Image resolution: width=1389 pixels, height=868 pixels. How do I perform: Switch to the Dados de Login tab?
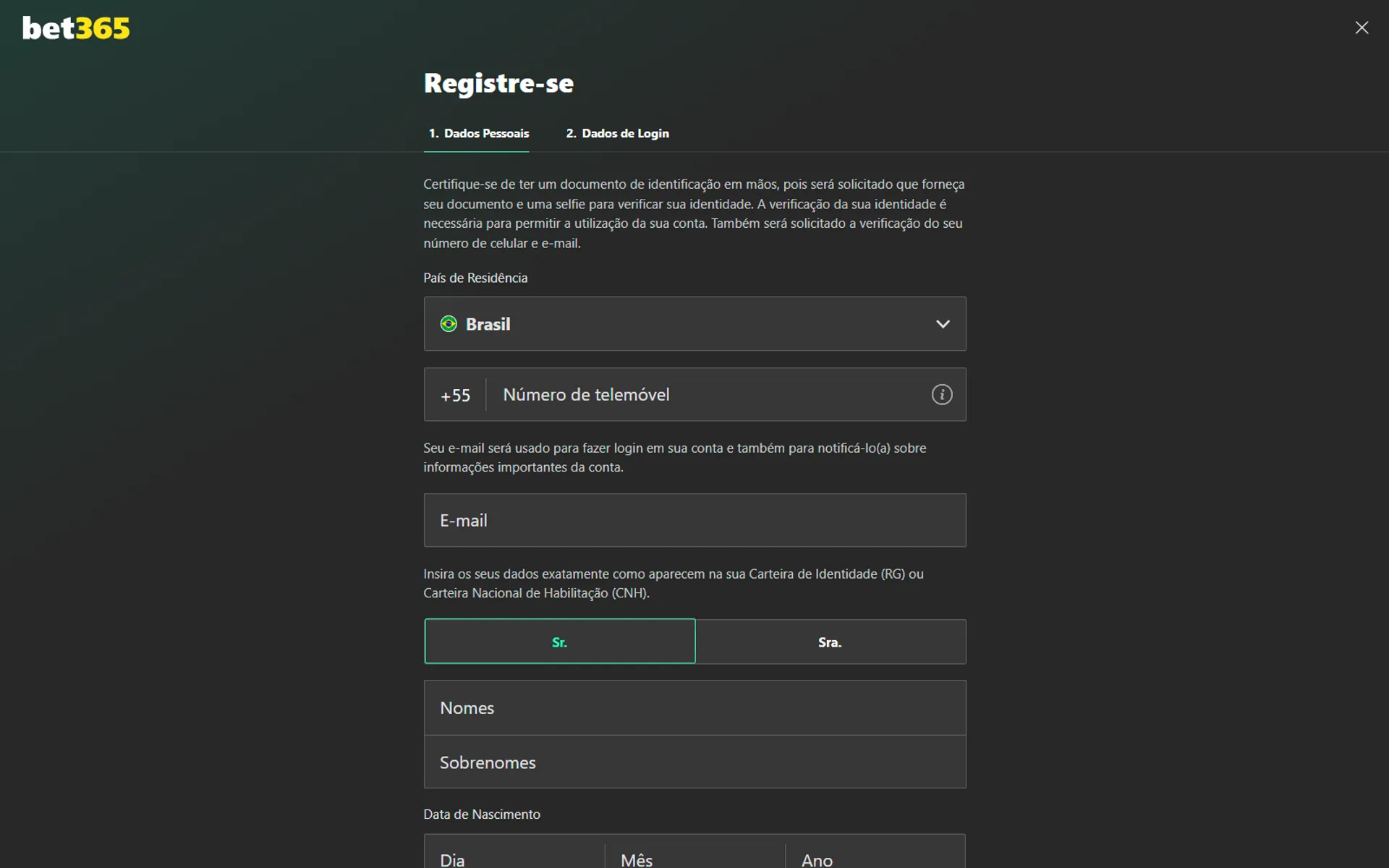point(617,133)
